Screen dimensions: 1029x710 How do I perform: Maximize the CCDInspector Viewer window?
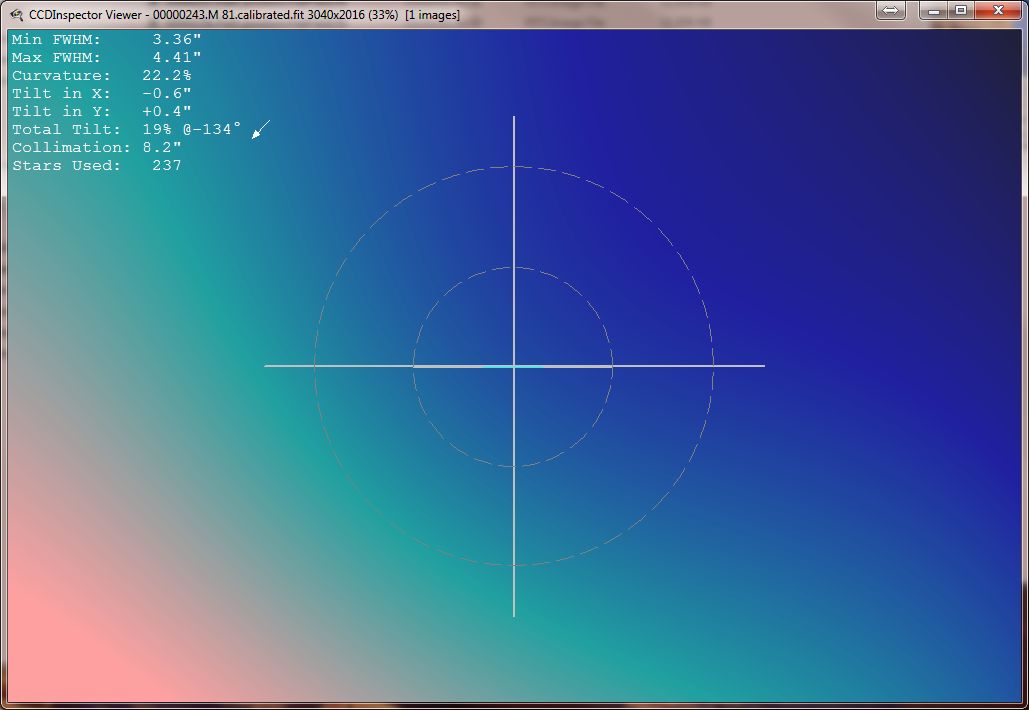point(961,10)
